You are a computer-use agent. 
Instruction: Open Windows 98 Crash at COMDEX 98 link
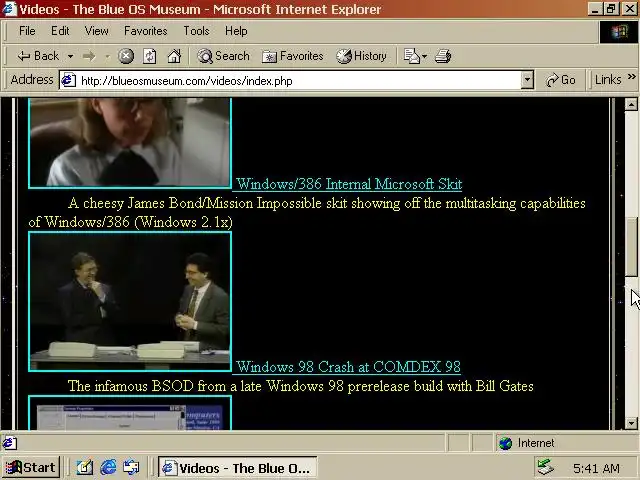(348, 367)
